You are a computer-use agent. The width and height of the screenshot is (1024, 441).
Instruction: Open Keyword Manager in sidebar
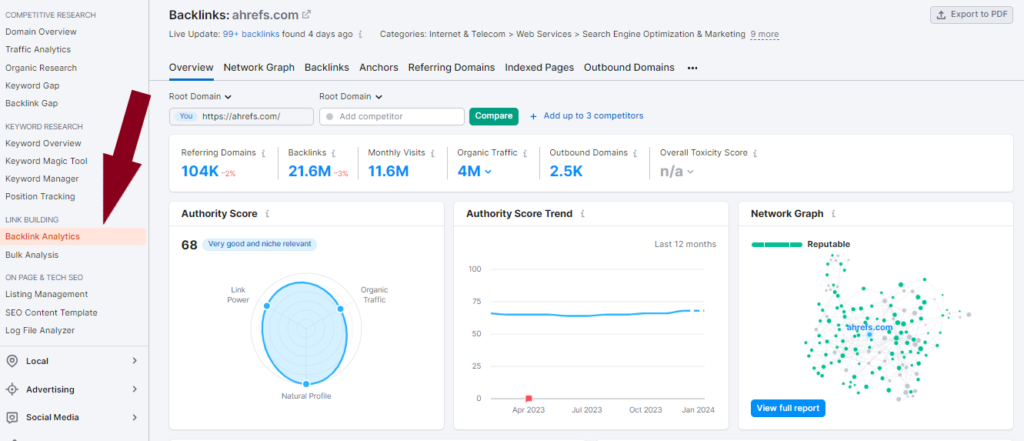(42, 178)
